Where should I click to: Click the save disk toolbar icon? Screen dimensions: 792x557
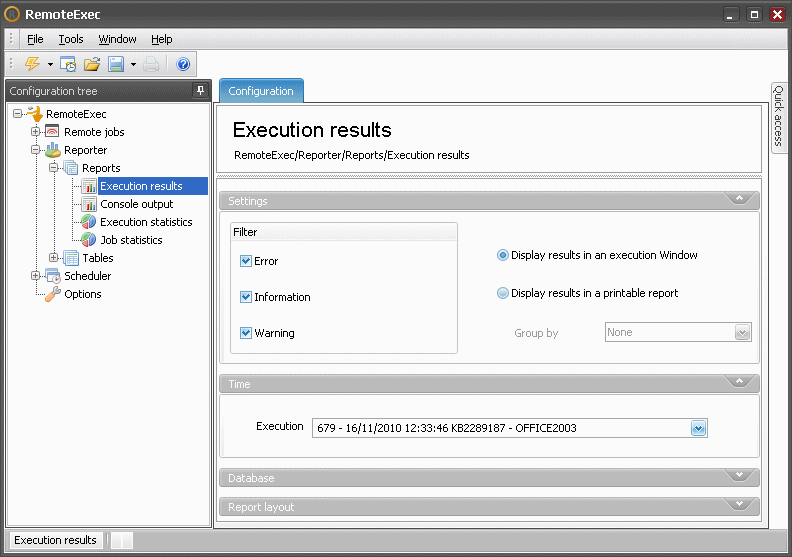coord(116,64)
